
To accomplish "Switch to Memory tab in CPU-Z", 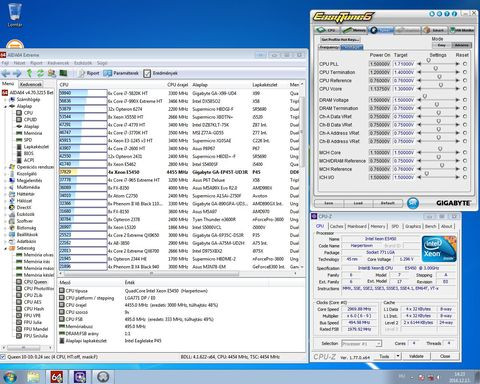I will click(x=378, y=226).
